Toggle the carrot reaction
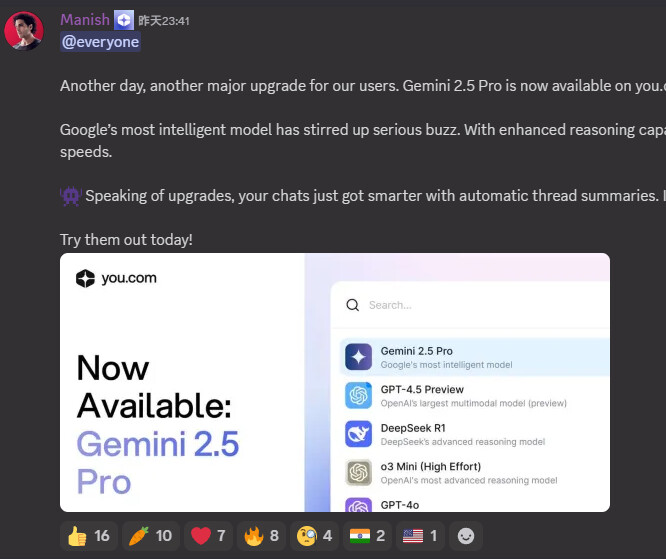Image resolution: width=666 pixels, height=559 pixels. pyautogui.click(x=151, y=536)
